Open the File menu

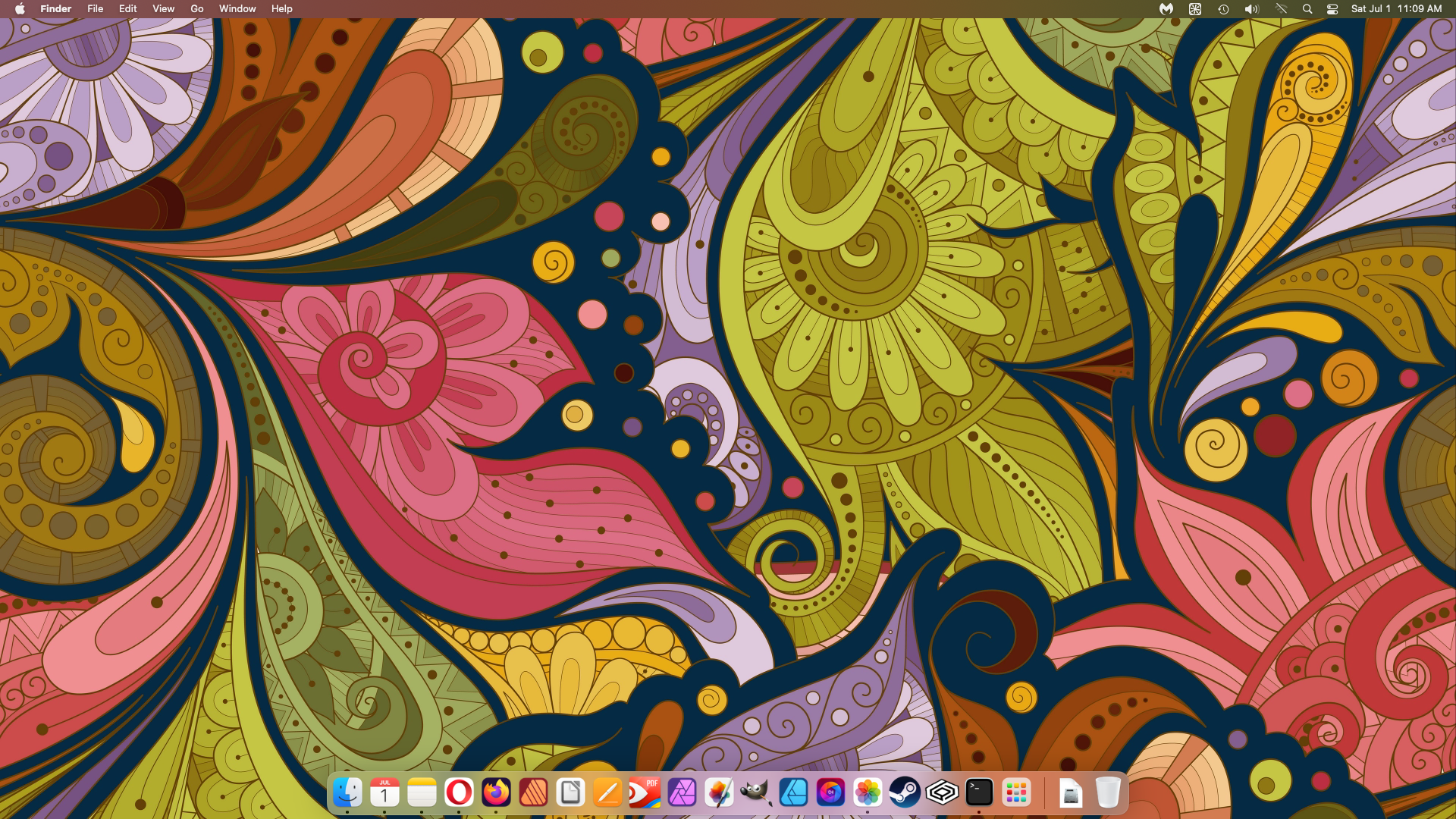point(95,9)
